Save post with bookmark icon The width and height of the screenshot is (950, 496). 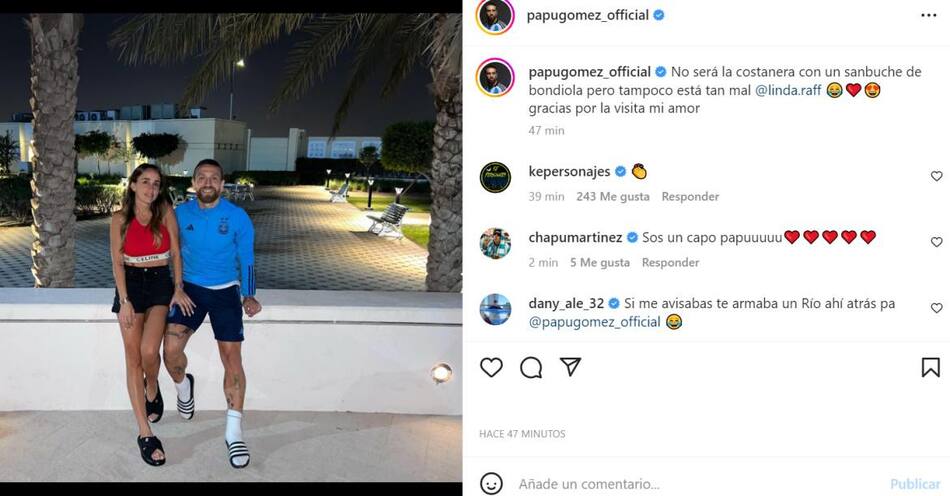point(931,367)
